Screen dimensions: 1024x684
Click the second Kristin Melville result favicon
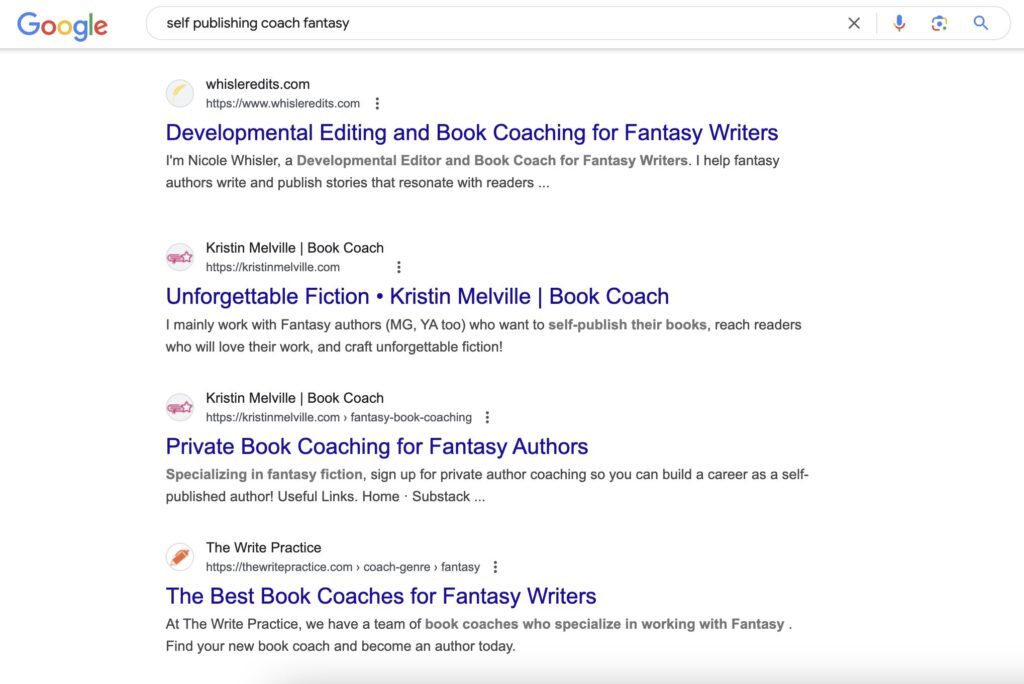[x=179, y=407]
